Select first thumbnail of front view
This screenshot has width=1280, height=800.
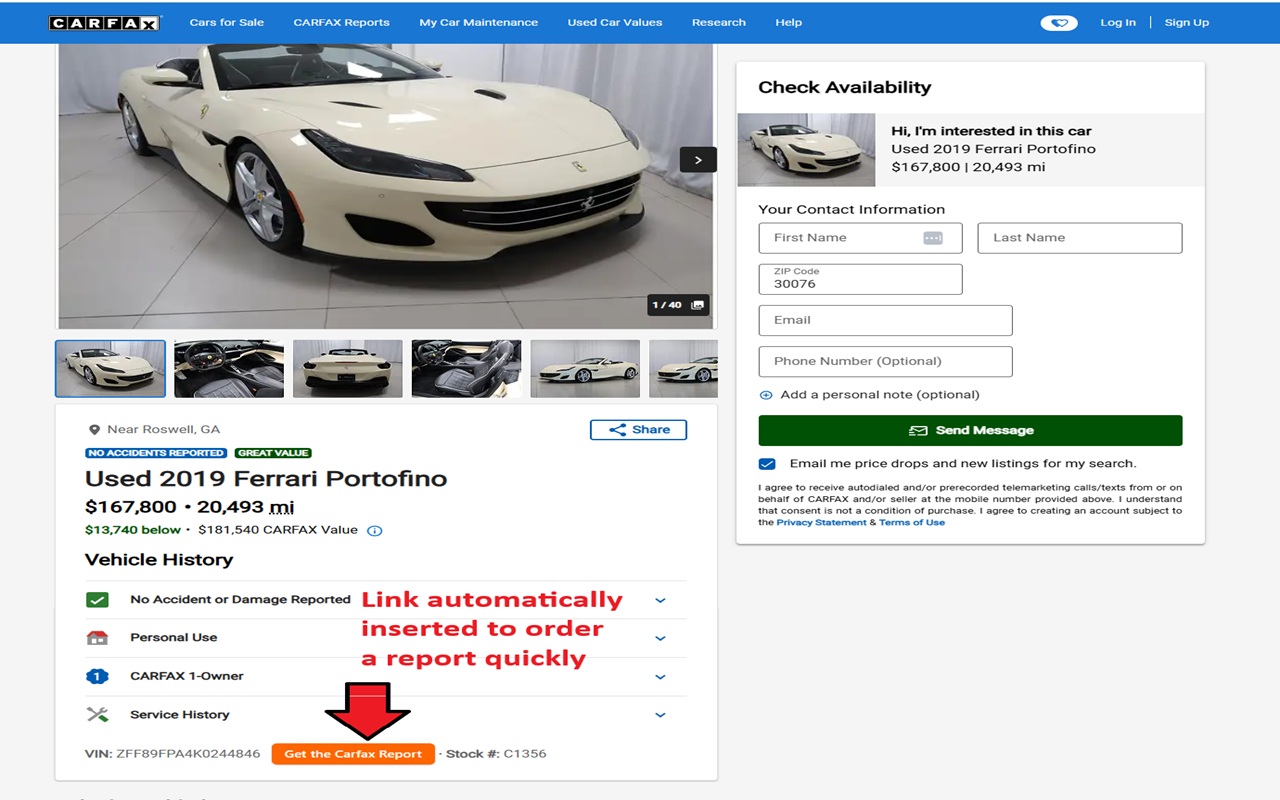(x=110, y=369)
